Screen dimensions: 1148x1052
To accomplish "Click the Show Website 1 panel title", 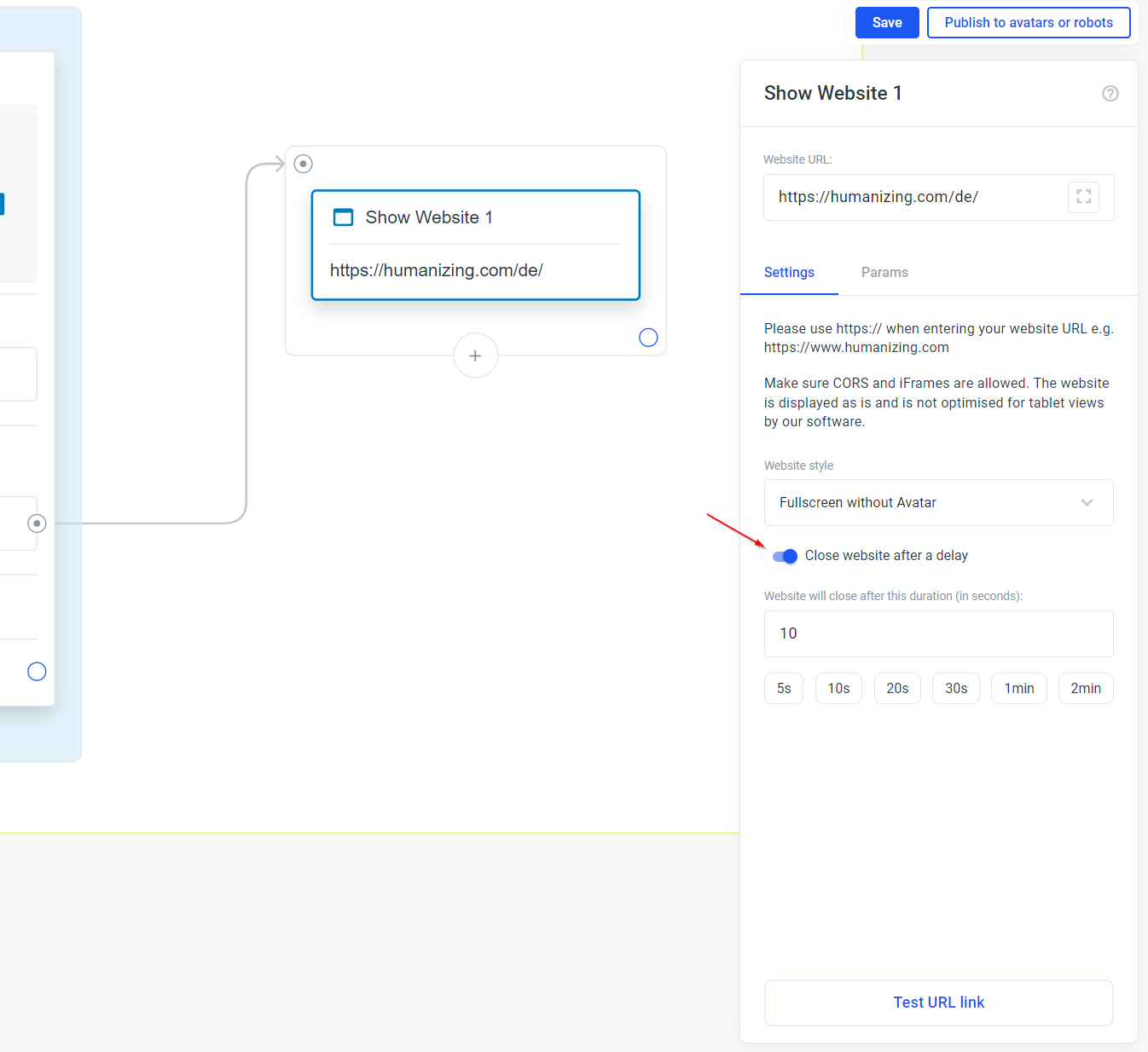I will point(832,94).
